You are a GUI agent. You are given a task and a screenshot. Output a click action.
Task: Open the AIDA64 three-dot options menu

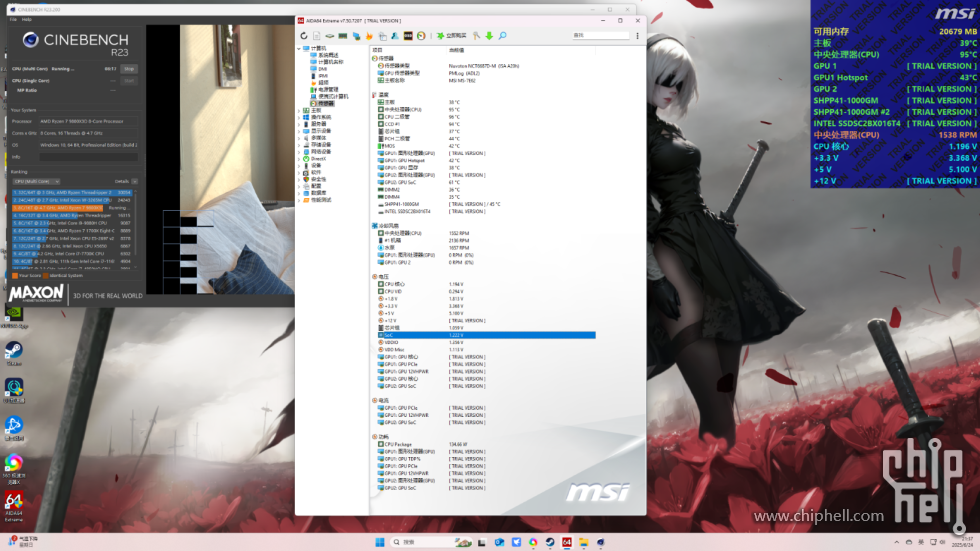pos(638,36)
